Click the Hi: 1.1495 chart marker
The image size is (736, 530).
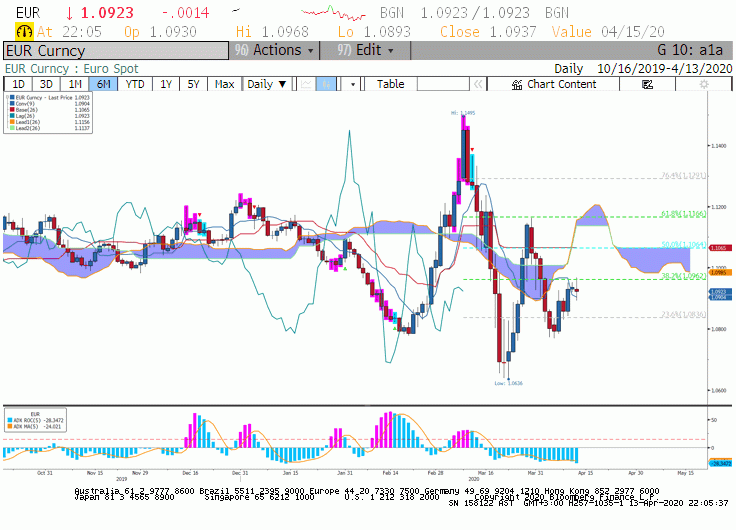tap(463, 113)
